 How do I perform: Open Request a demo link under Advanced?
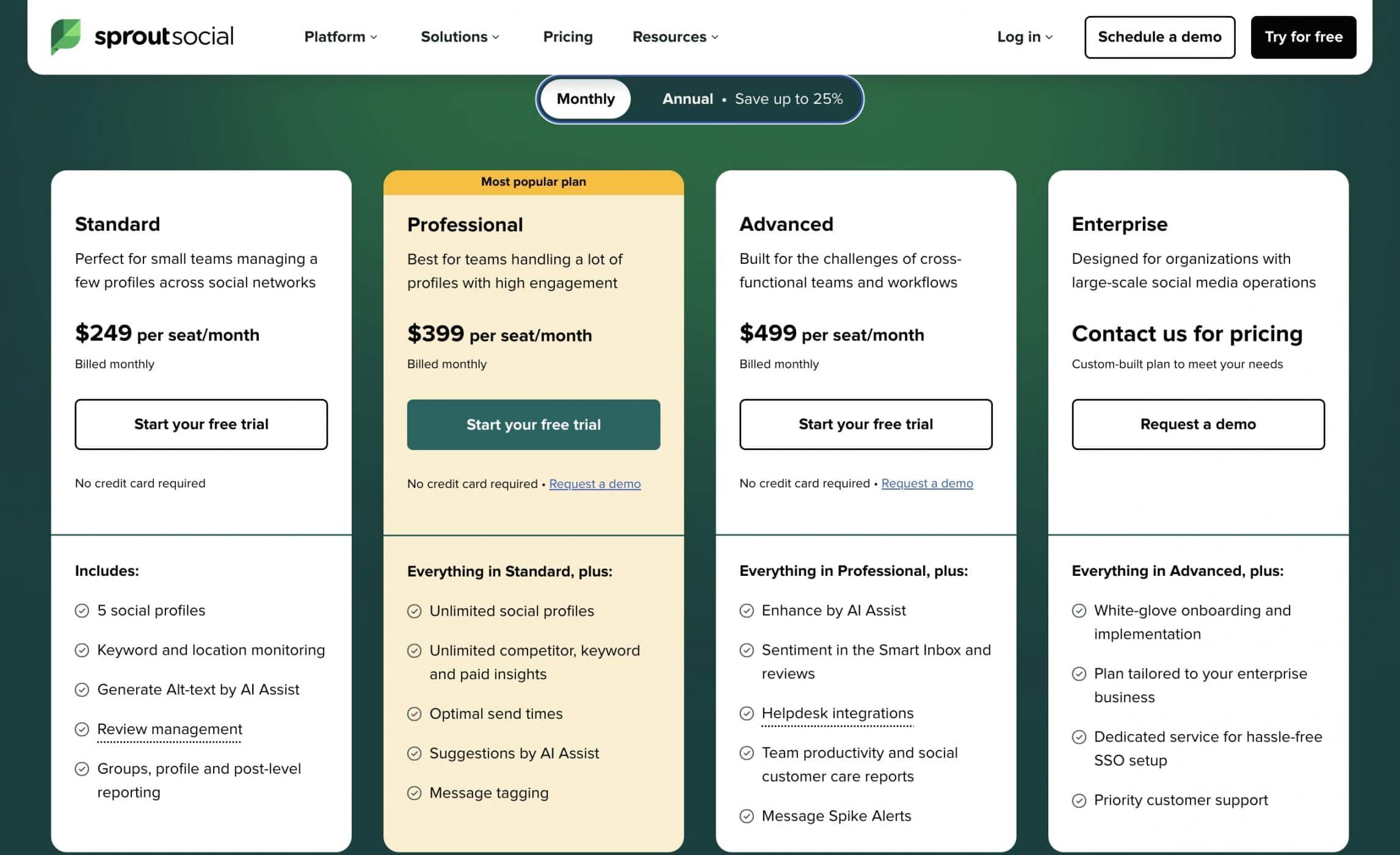(x=927, y=484)
